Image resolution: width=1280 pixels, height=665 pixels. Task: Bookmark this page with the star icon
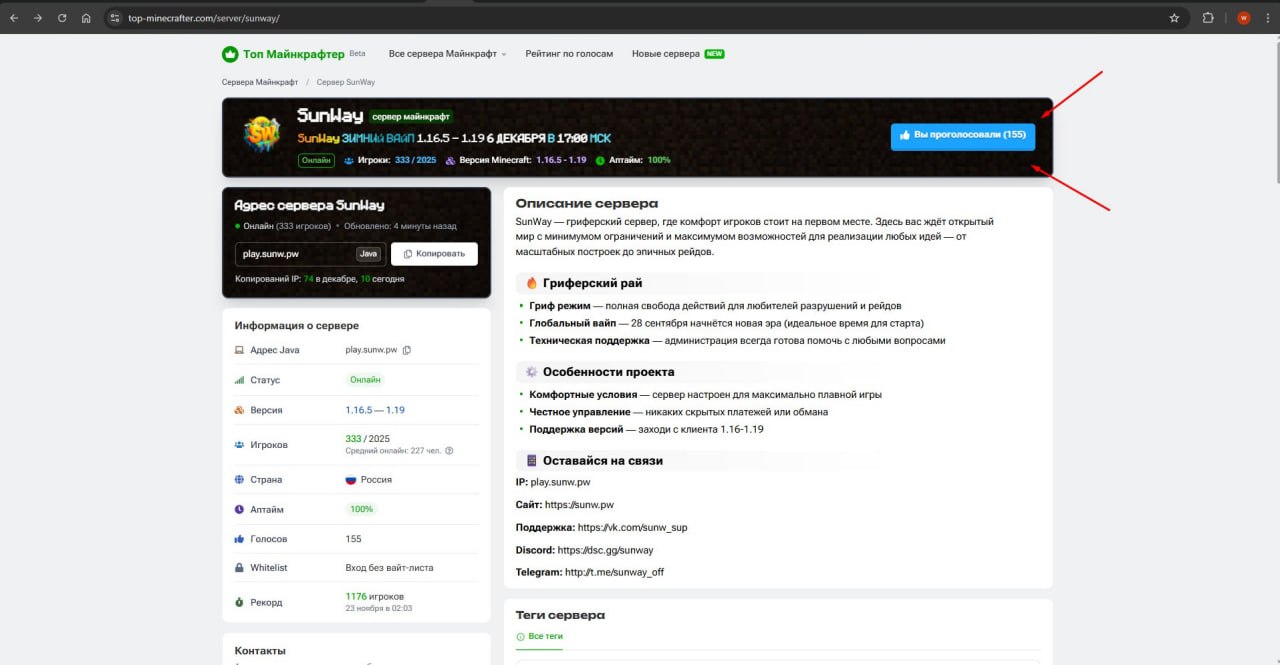pos(1174,18)
